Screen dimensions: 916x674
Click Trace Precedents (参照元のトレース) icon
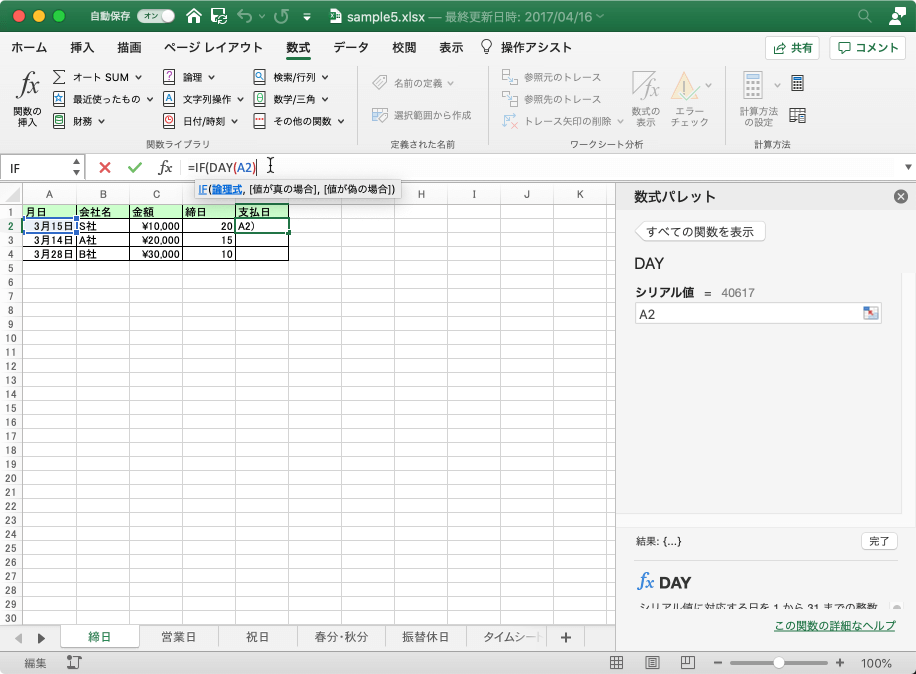(509, 77)
